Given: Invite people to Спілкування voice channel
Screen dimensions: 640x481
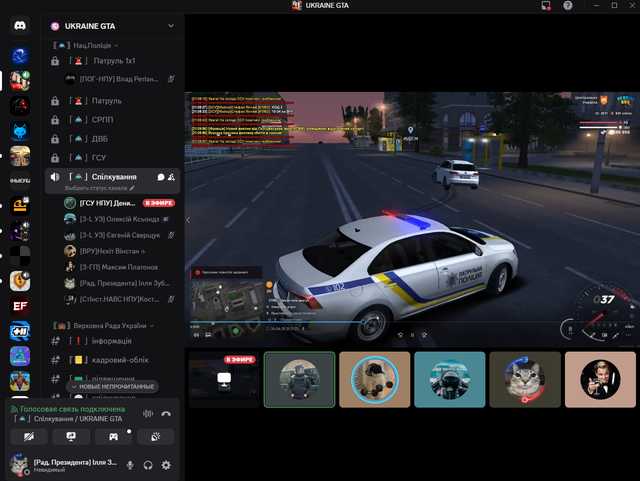Looking at the screenshot, I should click(x=171, y=177).
